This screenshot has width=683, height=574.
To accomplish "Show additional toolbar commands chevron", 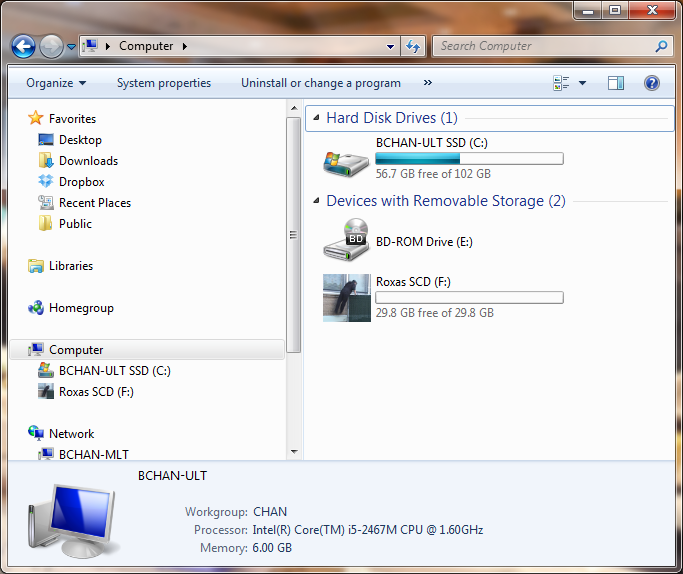I will (x=428, y=82).
